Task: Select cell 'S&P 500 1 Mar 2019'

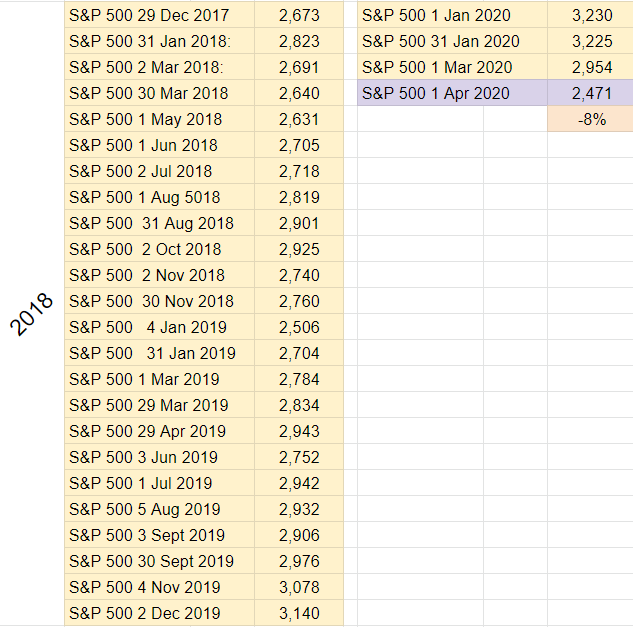Action: click(x=159, y=379)
